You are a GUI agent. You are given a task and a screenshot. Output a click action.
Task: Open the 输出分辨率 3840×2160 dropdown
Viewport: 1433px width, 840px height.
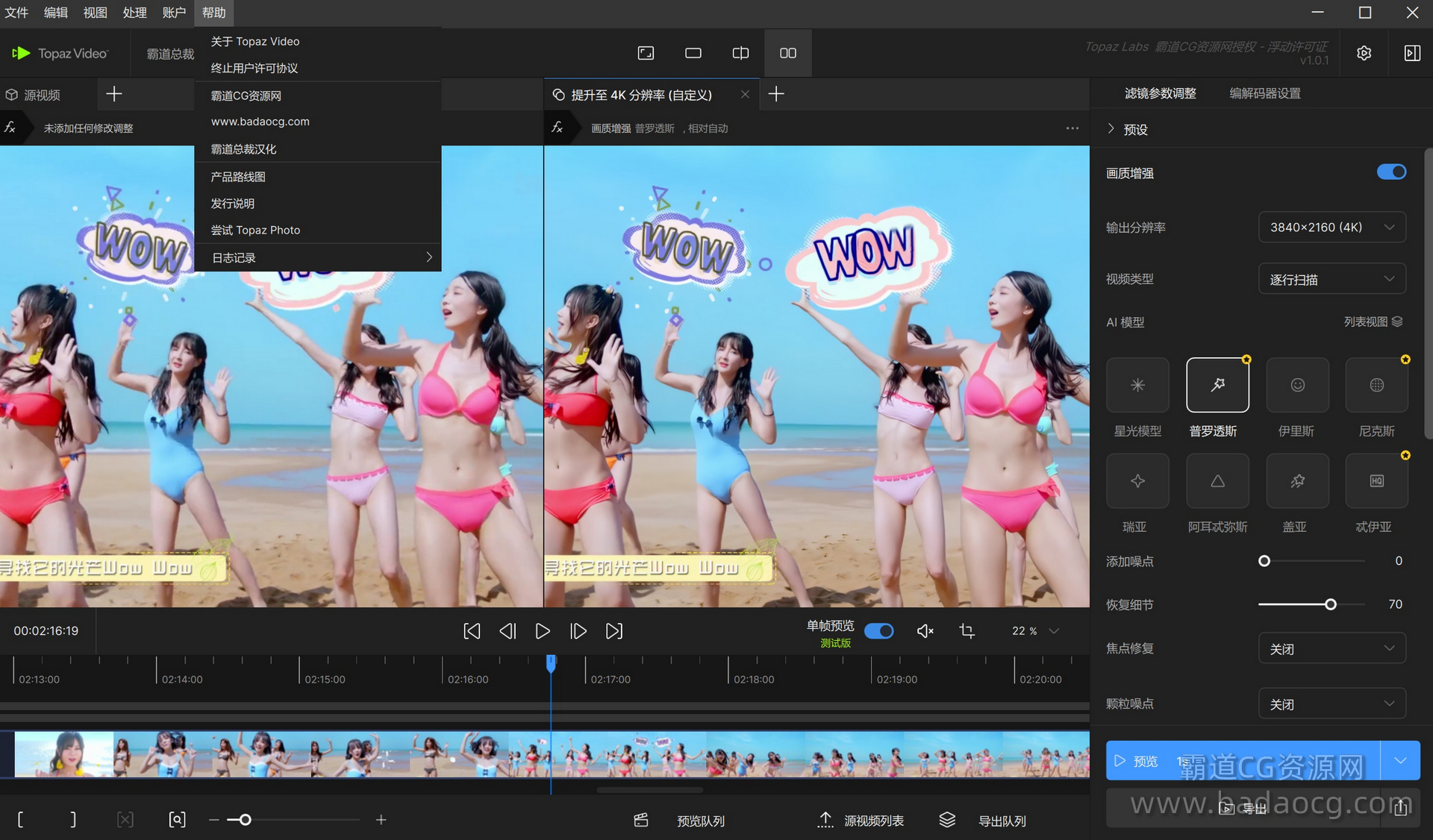(x=1331, y=227)
